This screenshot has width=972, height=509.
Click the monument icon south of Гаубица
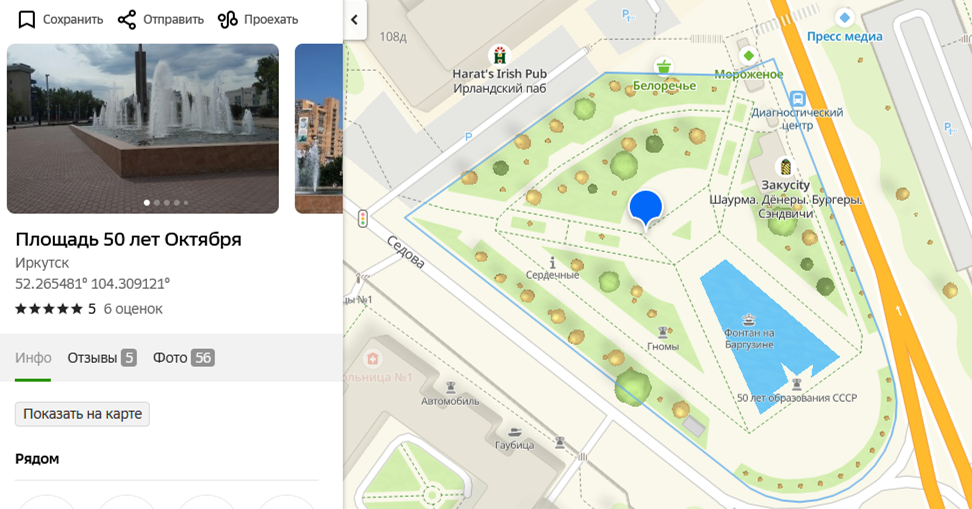click(x=560, y=442)
